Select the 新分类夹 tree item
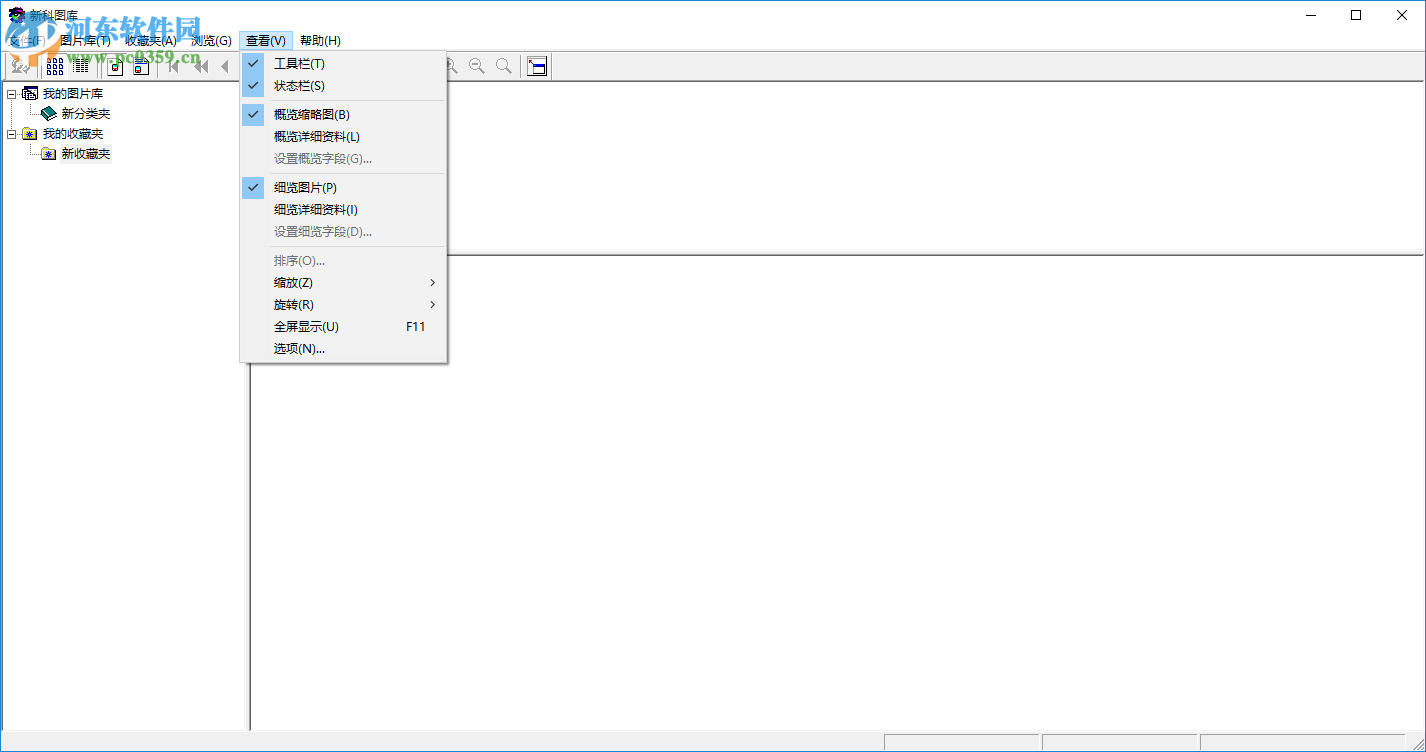The width and height of the screenshot is (1426, 752). point(86,114)
